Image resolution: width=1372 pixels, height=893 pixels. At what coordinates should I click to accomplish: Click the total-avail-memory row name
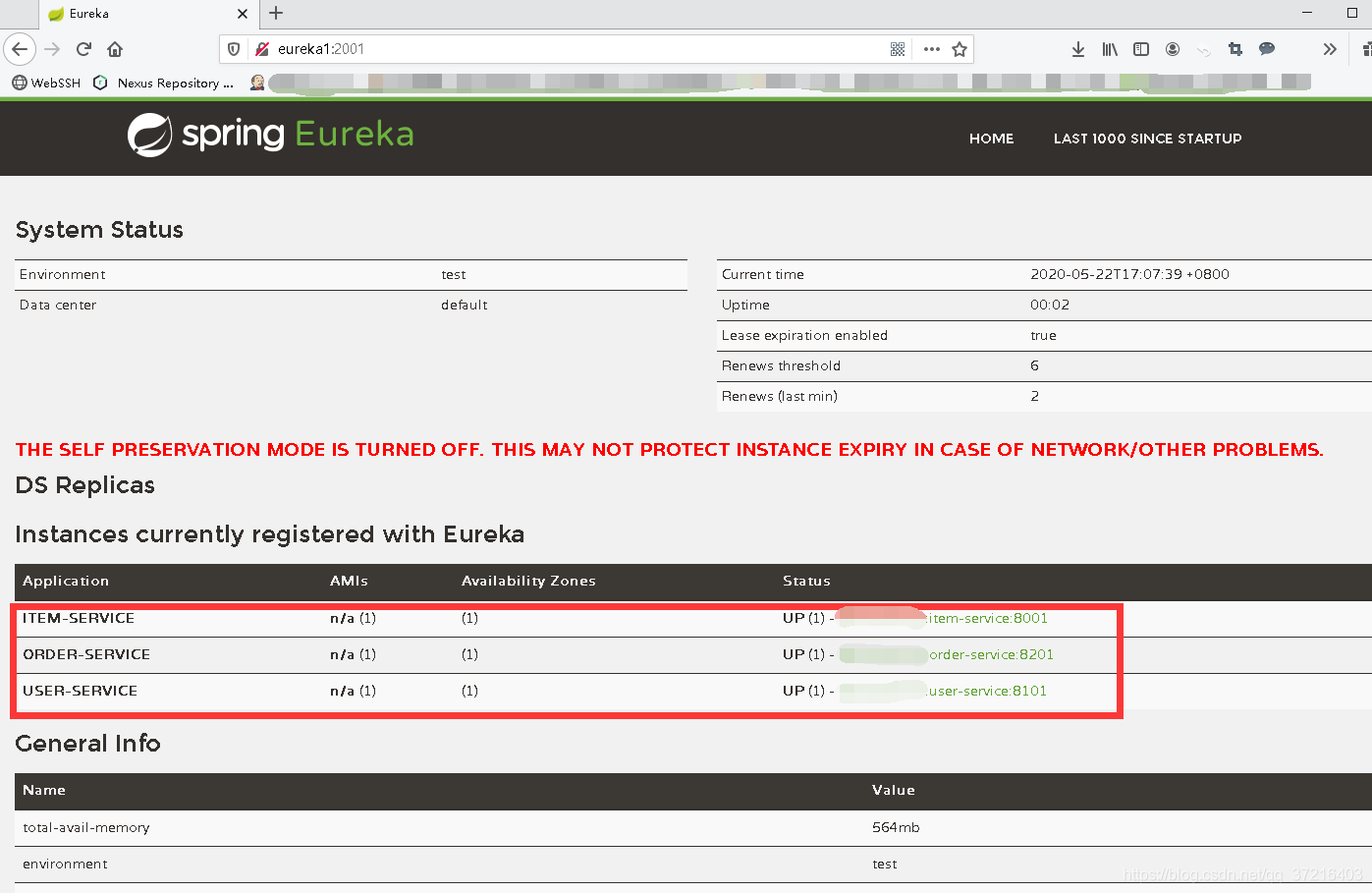[x=86, y=828]
